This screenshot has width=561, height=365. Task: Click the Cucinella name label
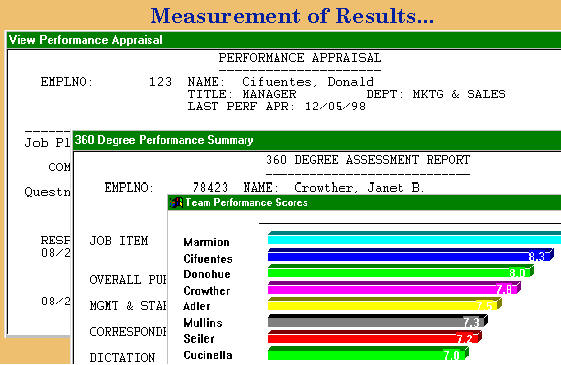[x=208, y=355]
